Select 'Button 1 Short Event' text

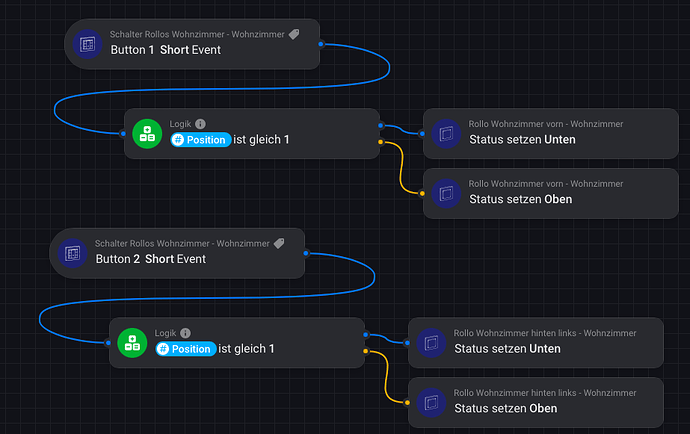coord(165,50)
